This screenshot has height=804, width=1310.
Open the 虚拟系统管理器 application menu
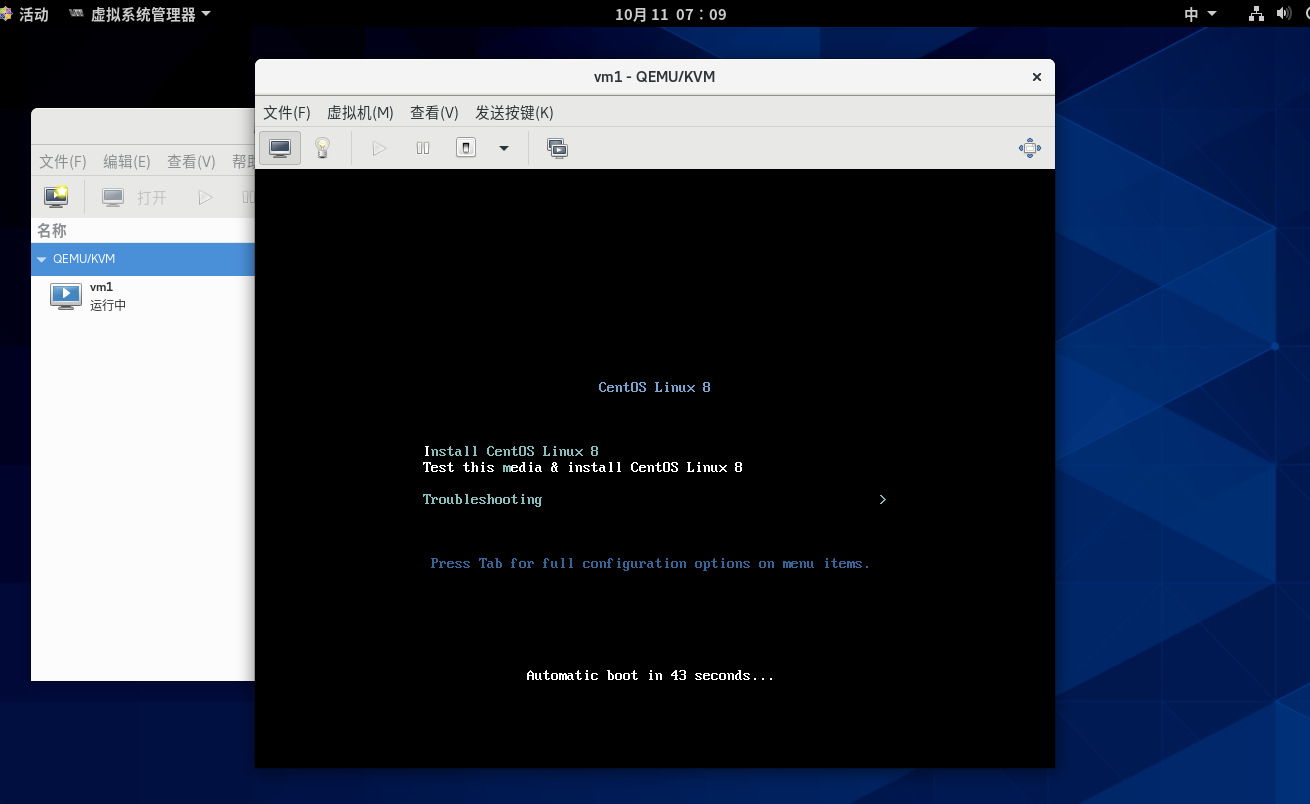click(140, 14)
